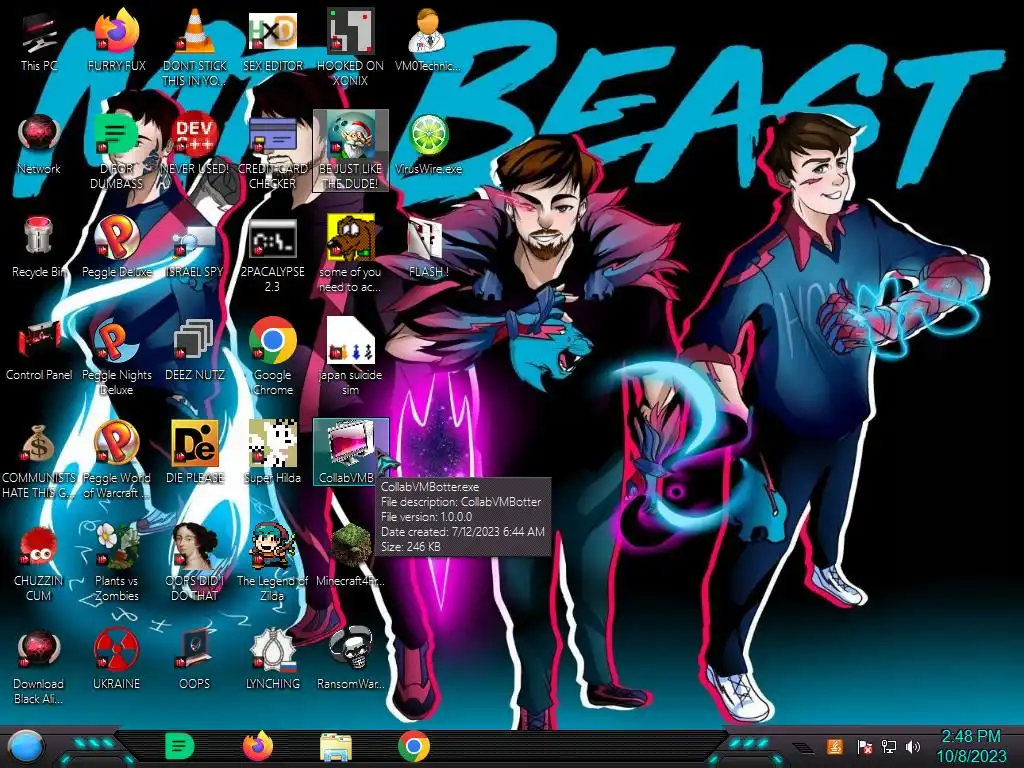The image size is (1024, 768).
Task: Select the Download Black Ali... icon
Action: 39,667
